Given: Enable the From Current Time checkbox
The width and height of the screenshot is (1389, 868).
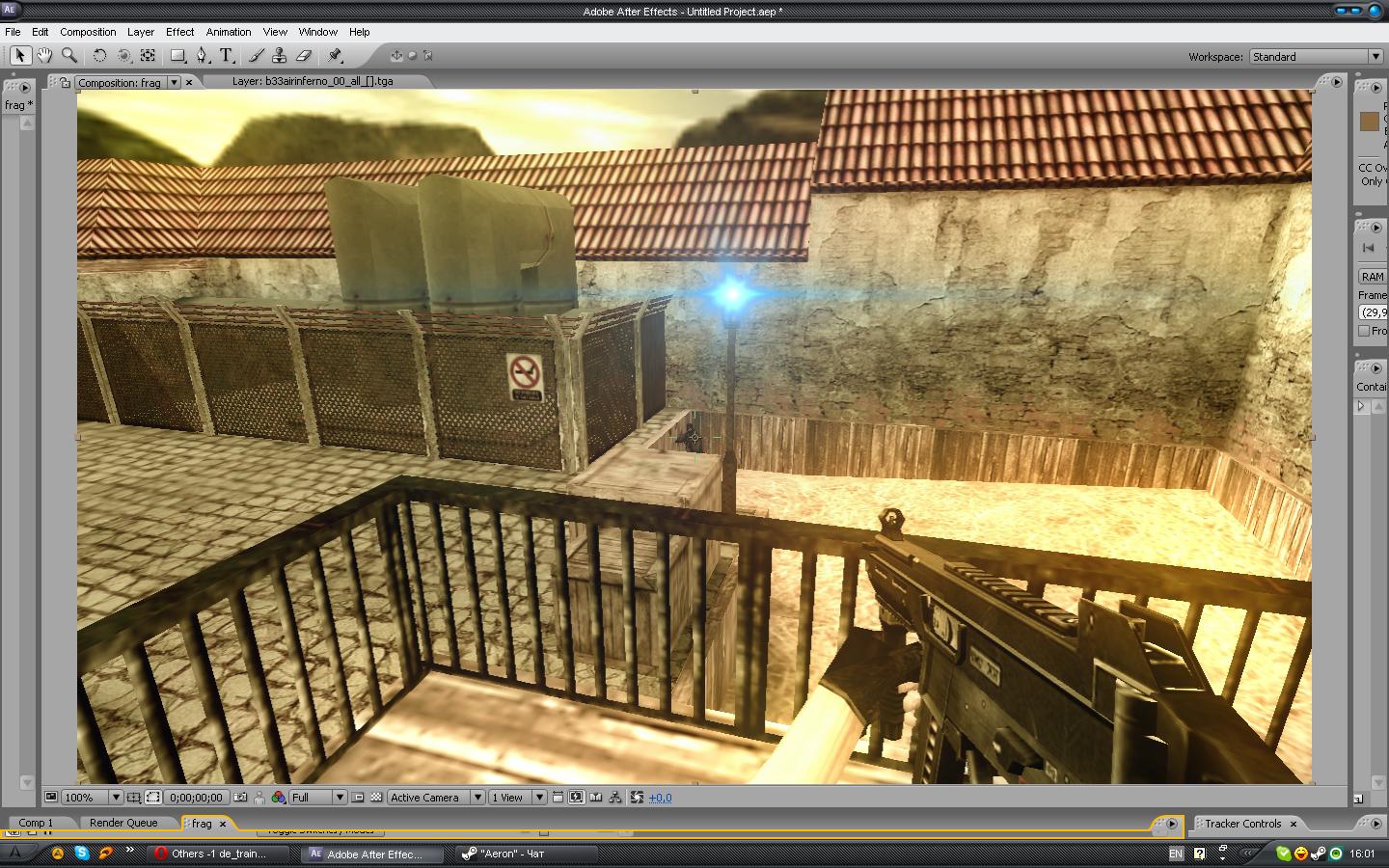Looking at the screenshot, I should point(1364,331).
